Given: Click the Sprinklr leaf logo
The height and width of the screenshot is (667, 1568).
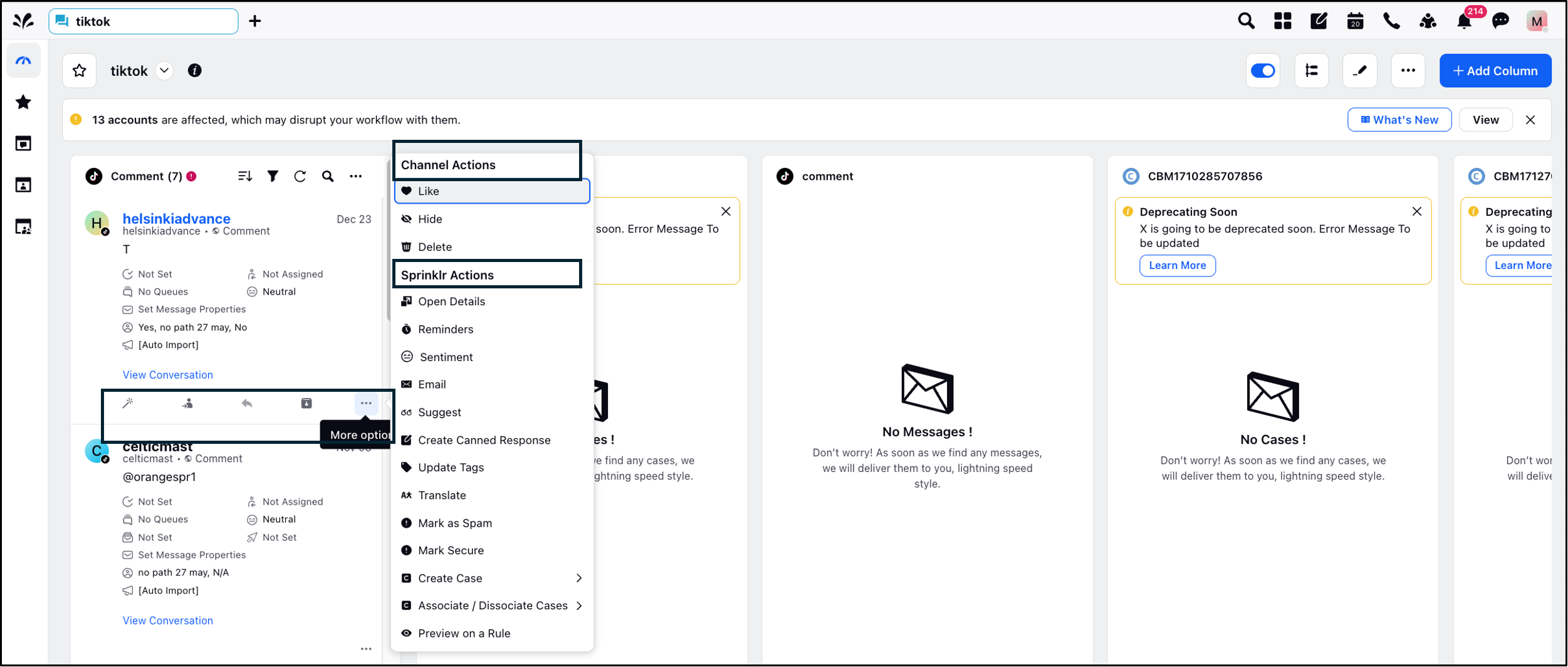Looking at the screenshot, I should coord(23,21).
